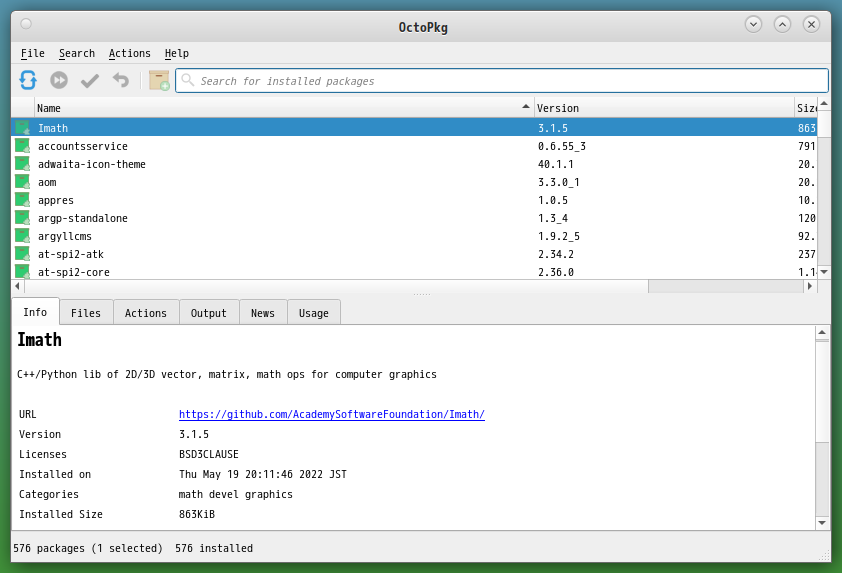This screenshot has width=842, height=573.
Task: Sort by the Name column header
Action: coord(284,108)
